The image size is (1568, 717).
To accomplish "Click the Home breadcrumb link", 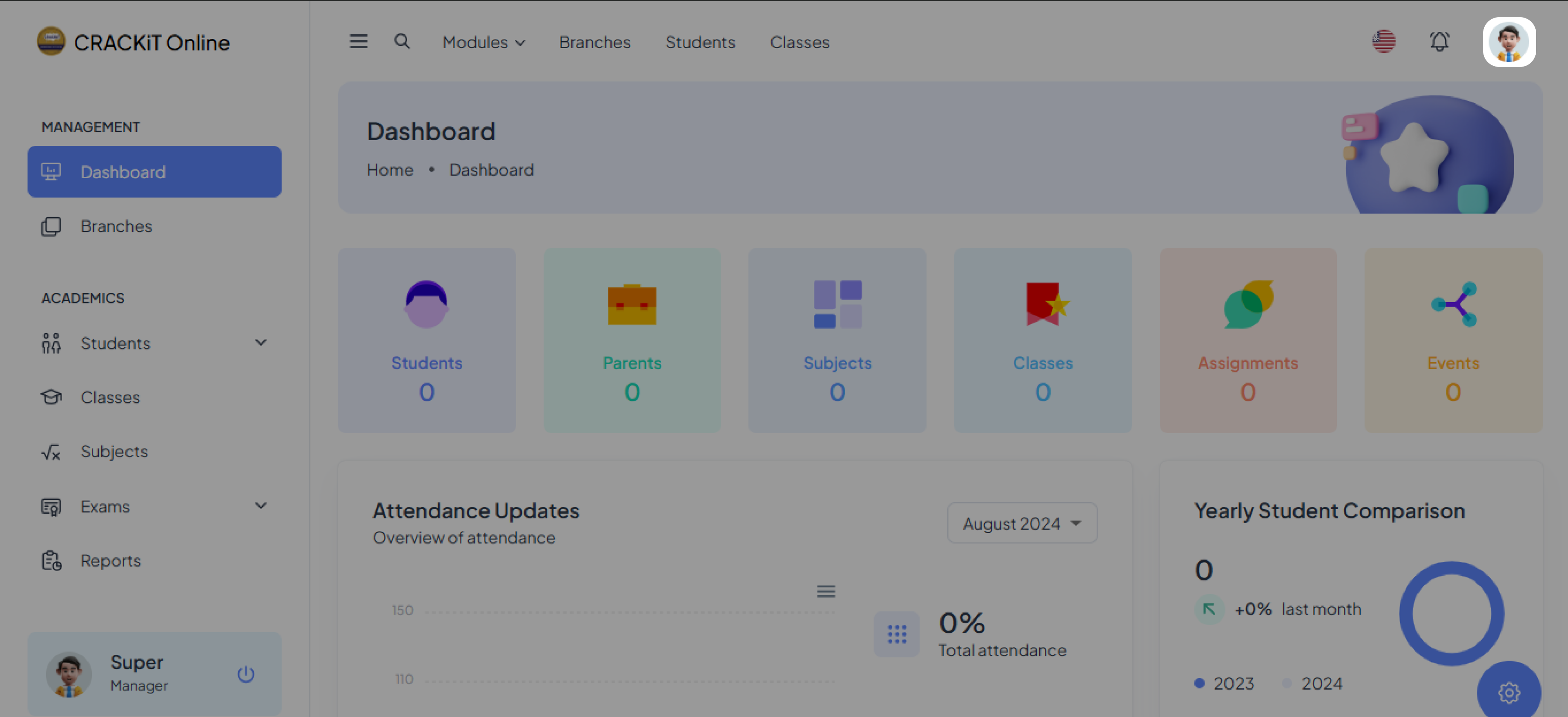I will point(390,170).
